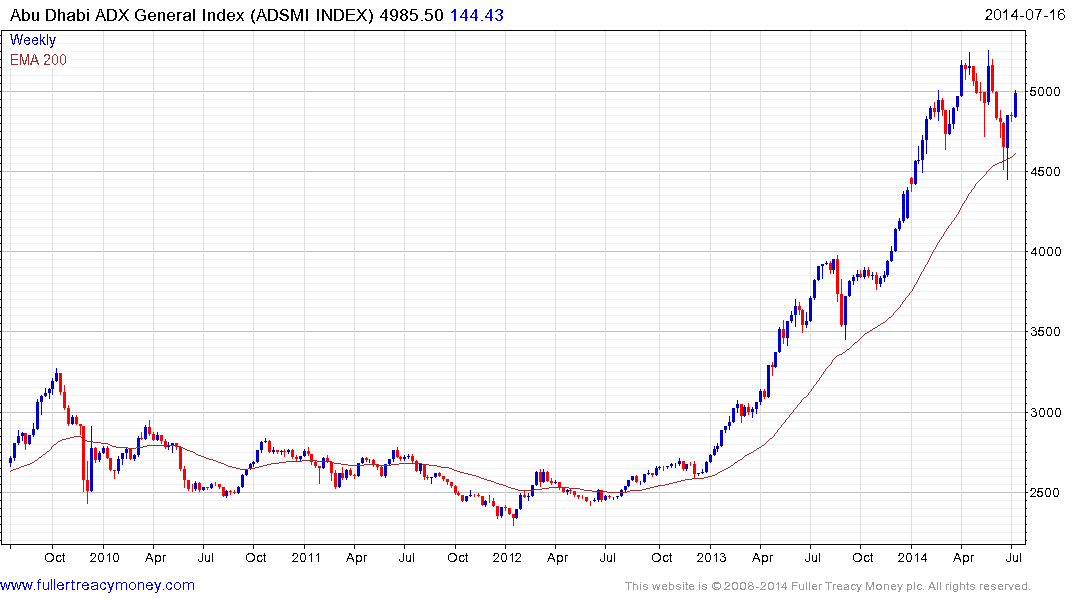
Task: Select the Weekly timeframe label
Action: [33, 40]
